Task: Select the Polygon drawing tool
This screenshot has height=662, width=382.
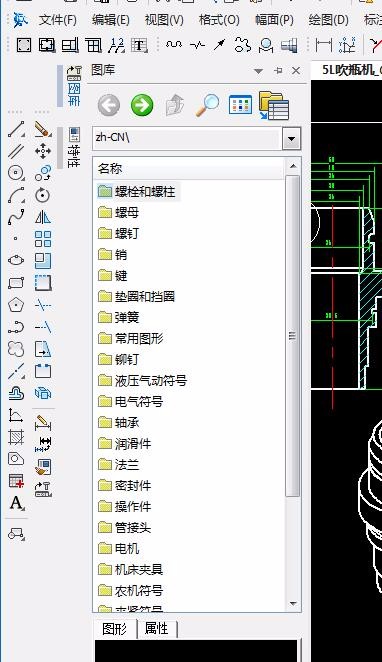Action: (x=16, y=304)
